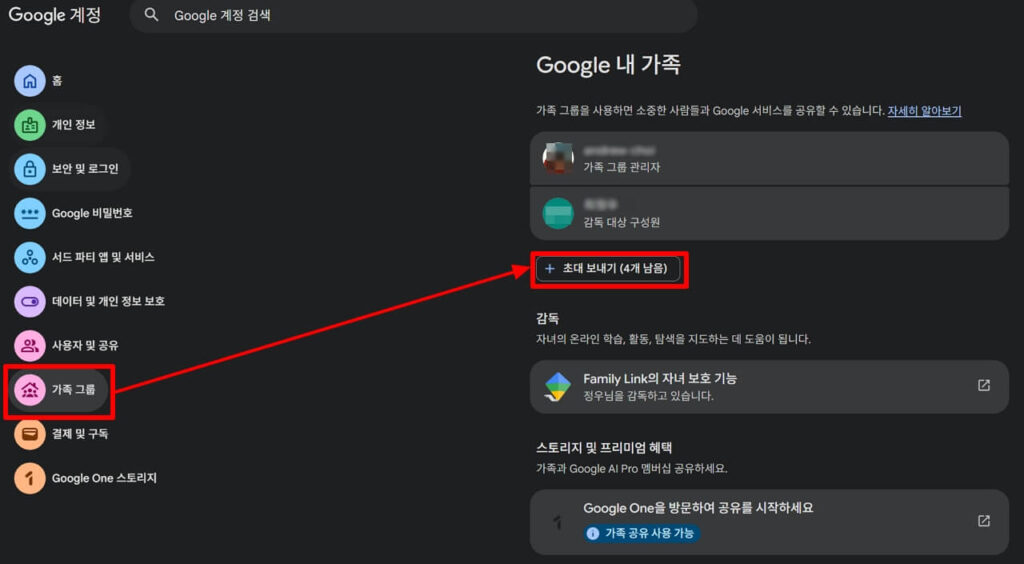Image resolution: width=1024 pixels, height=564 pixels.
Task: Click the 결제 및 구독 card icon
Action: pos(29,434)
